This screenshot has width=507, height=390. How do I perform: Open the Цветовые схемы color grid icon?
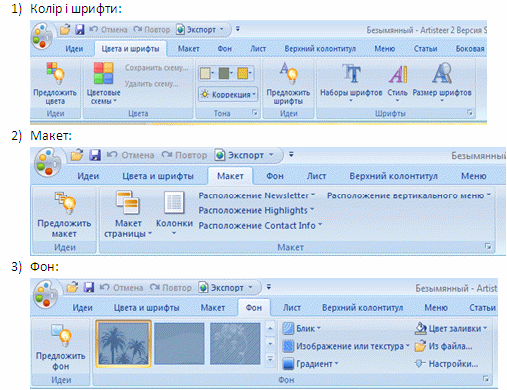(x=103, y=73)
